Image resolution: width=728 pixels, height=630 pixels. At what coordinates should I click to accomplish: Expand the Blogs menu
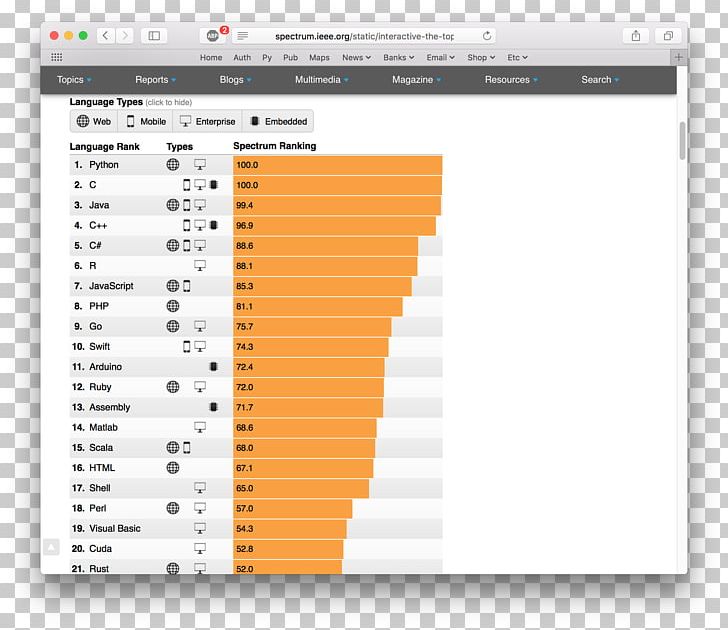235,80
